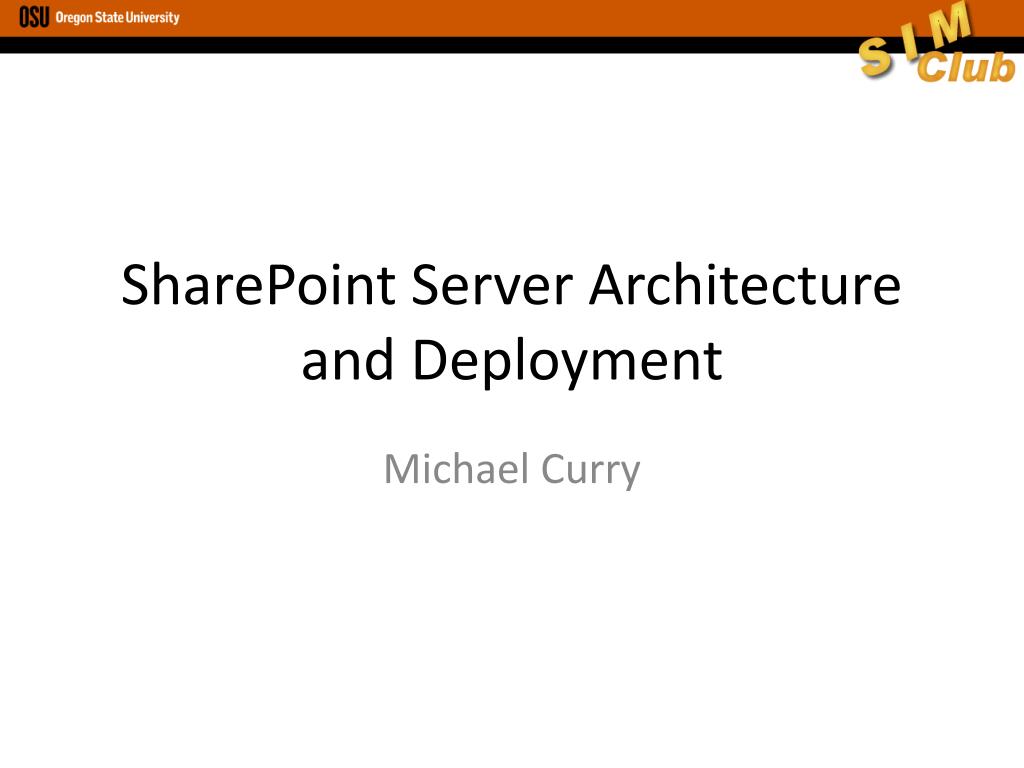This screenshot has width=1024, height=768.
Task: Select the word 'SharePoint' in the title
Action: [258, 286]
